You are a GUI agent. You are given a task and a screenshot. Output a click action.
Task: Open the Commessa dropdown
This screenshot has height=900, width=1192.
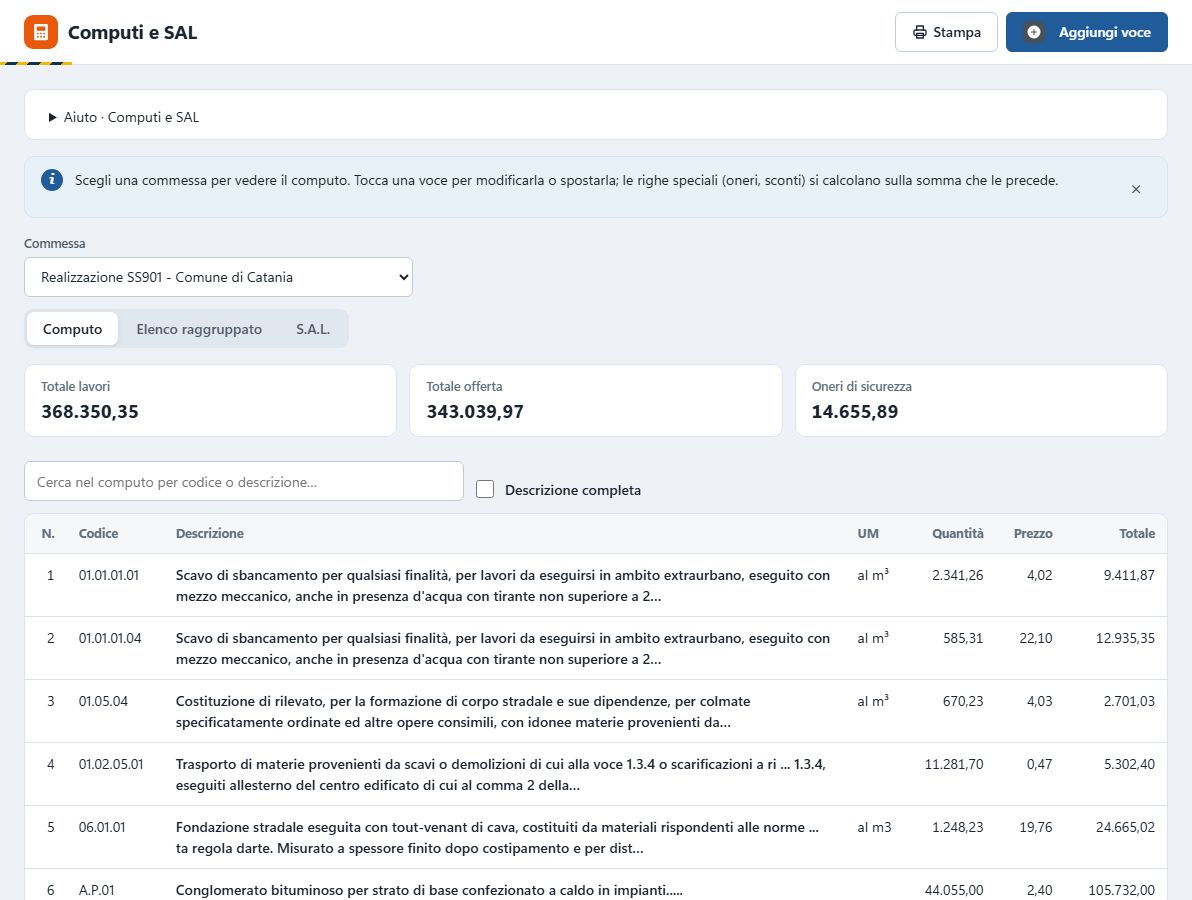218,277
